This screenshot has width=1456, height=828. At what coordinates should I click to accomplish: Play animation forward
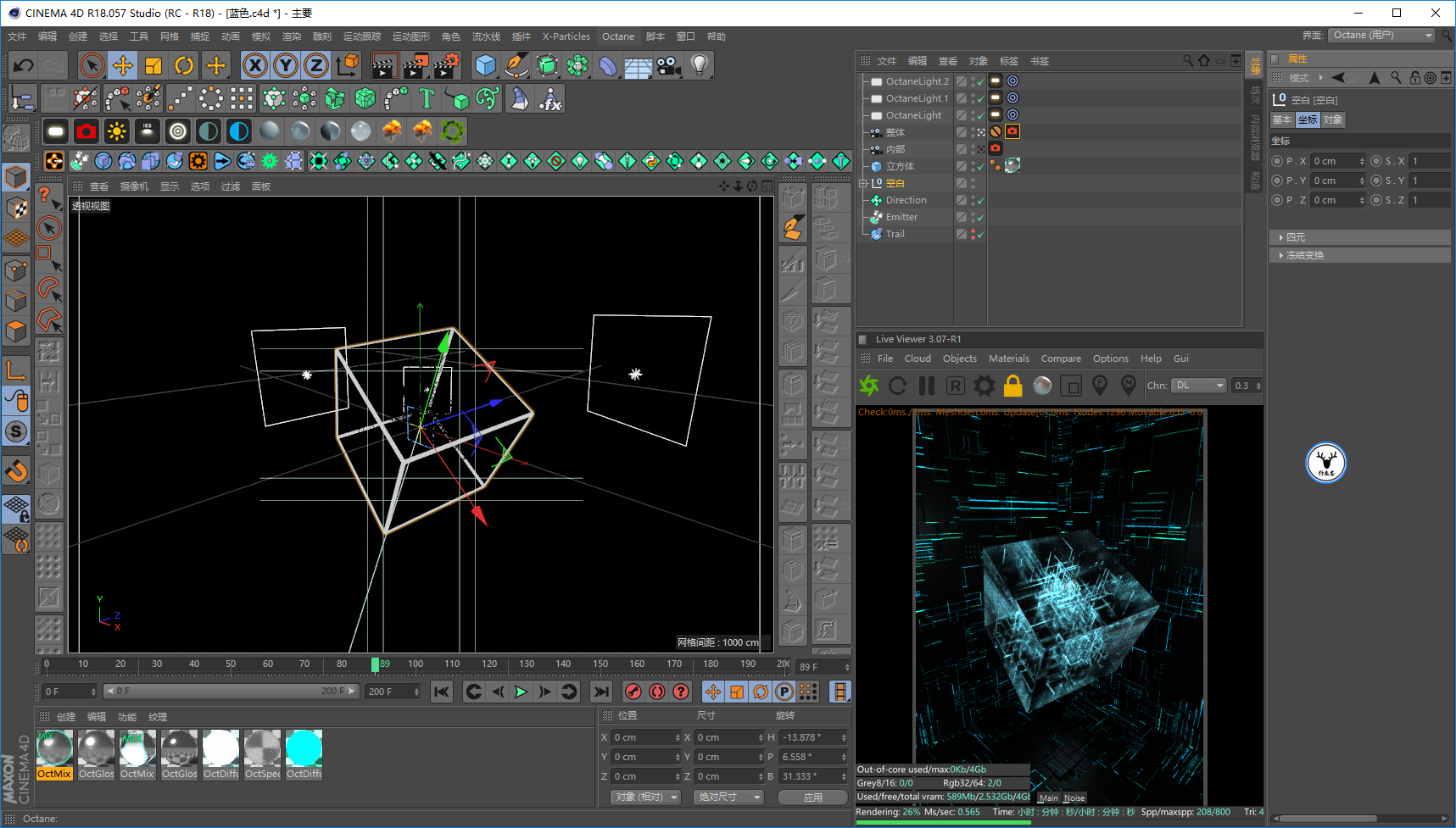(521, 692)
